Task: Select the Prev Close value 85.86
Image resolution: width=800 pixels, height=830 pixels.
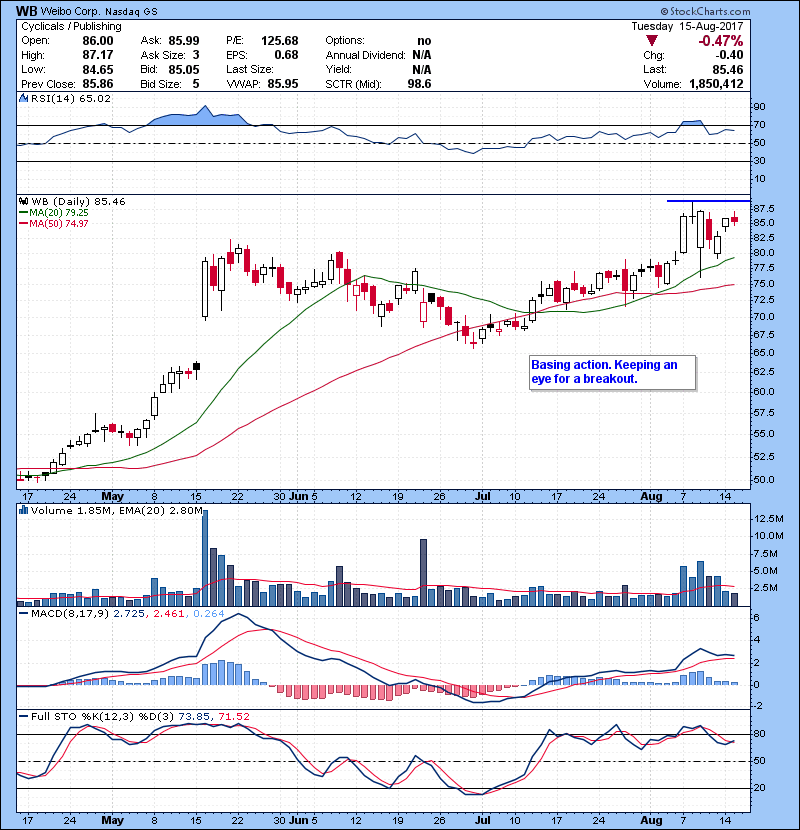Action: coord(98,84)
